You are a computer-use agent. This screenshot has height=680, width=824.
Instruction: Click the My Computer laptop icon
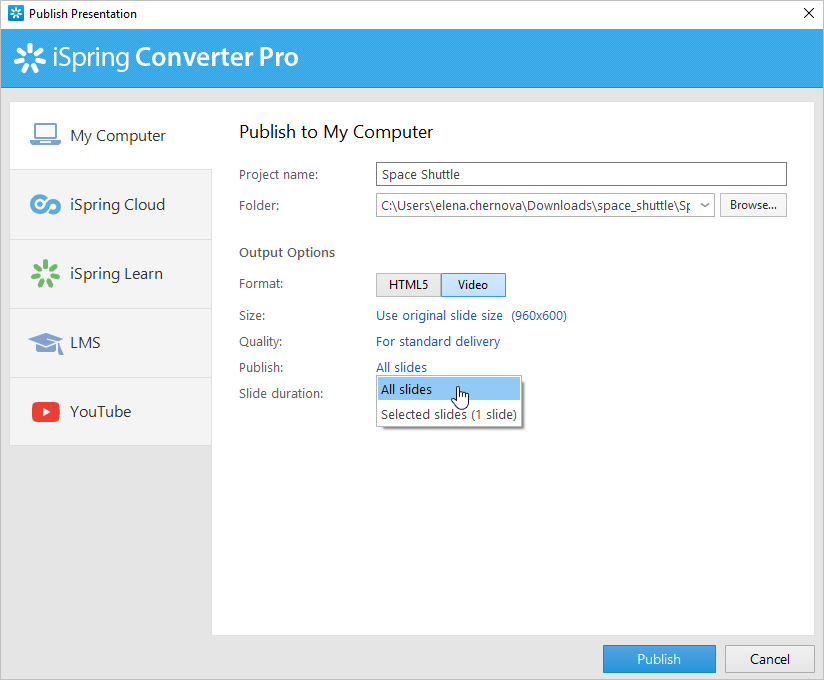click(45, 135)
